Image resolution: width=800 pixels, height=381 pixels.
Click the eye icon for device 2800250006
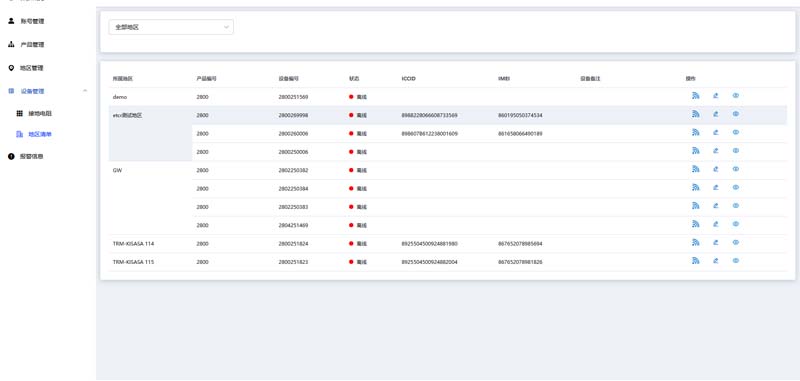(x=736, y=151)
